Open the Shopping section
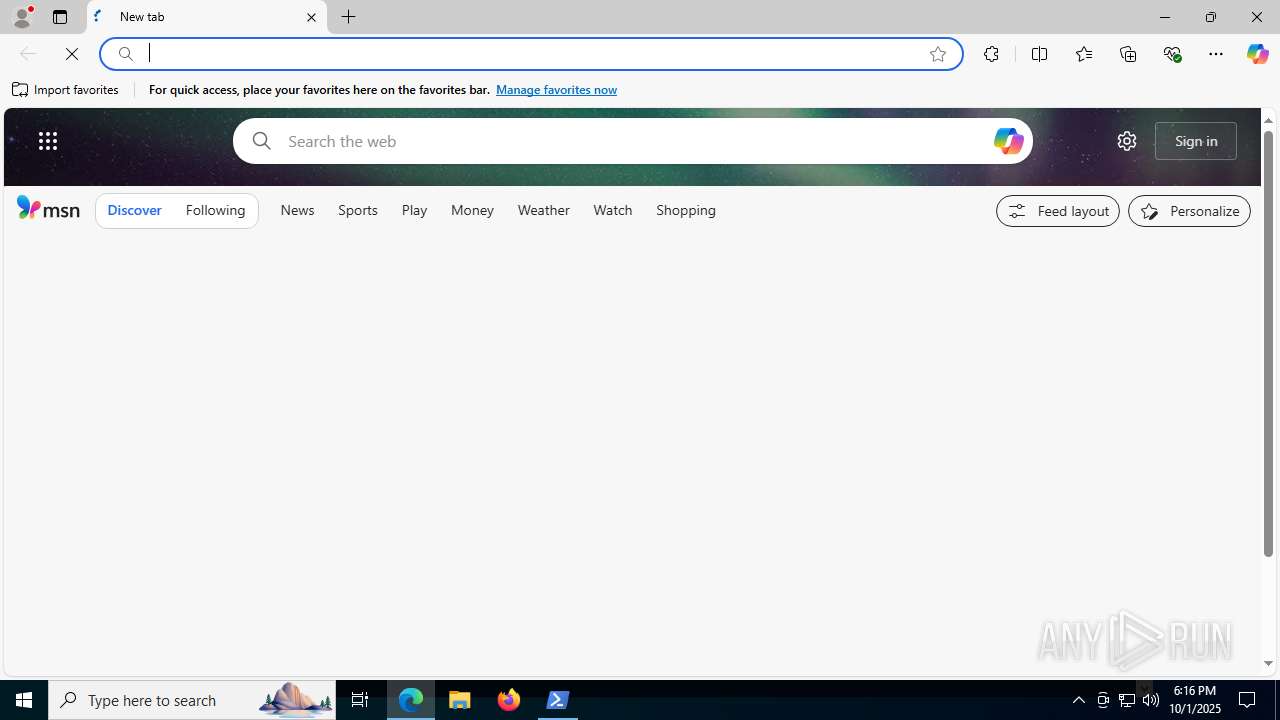This screenshot has height=720, width=1280. tap(686, 211)
